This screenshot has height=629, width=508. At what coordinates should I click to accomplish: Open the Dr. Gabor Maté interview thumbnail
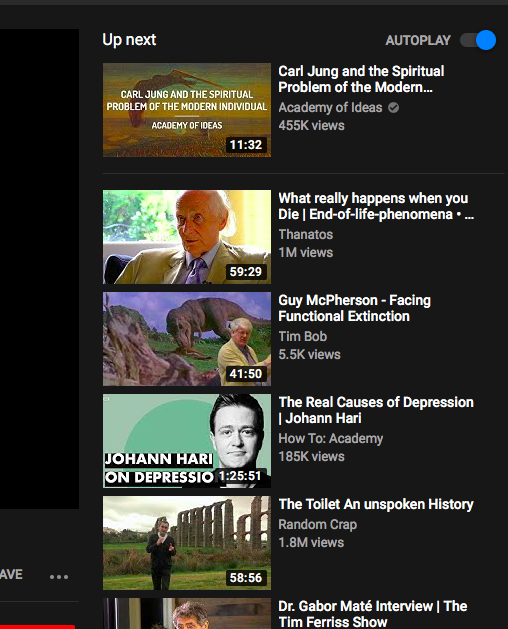pos(187,613)
